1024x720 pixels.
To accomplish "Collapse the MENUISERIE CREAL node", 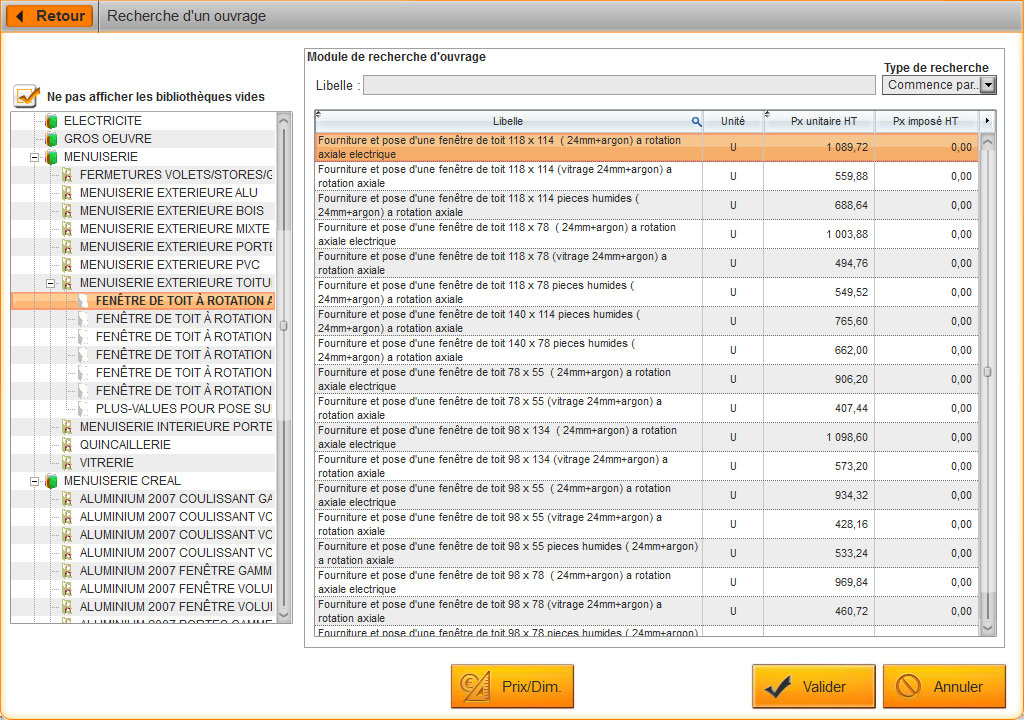I will tap(34, 482).
